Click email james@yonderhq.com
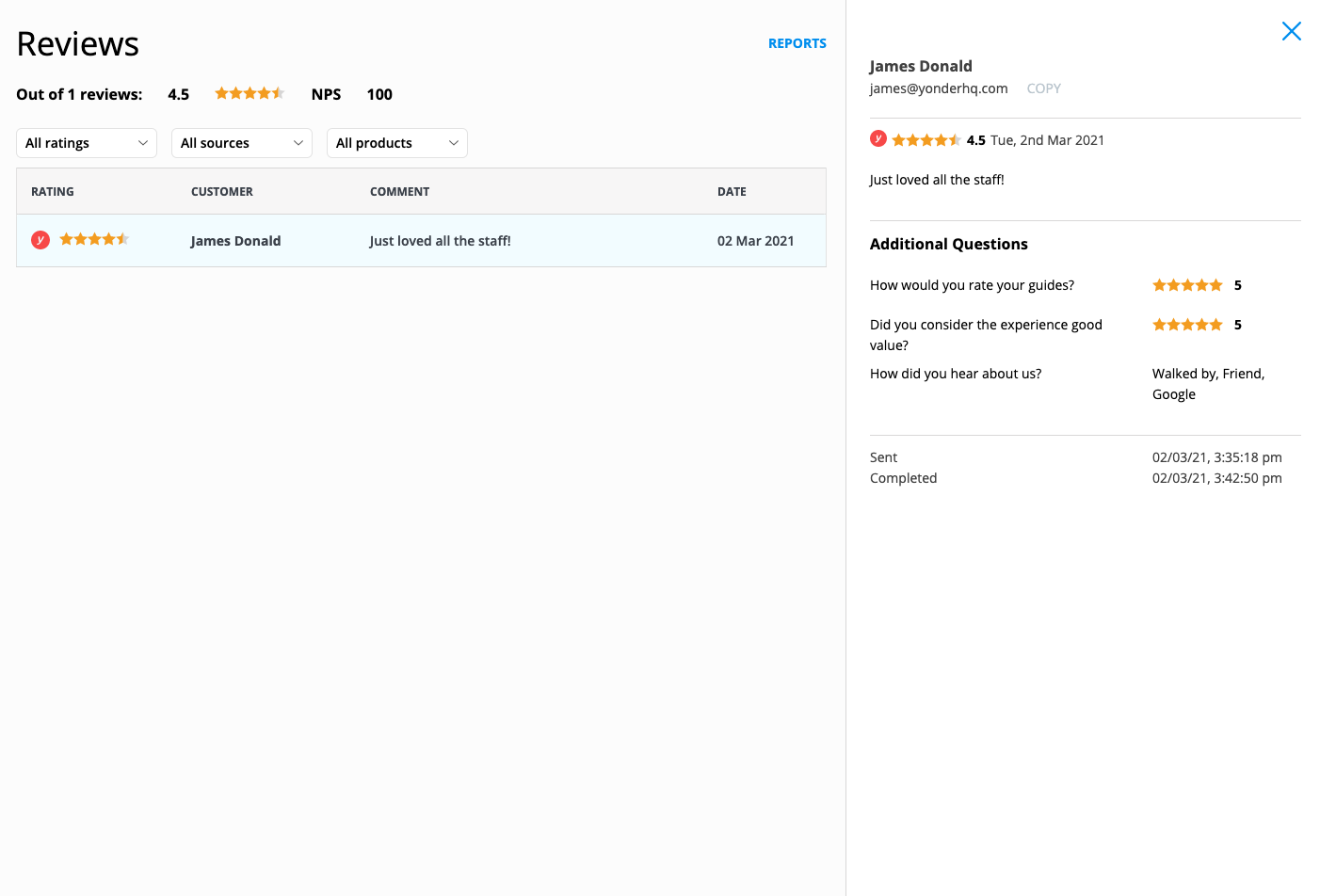1320x896 pixels. 939,88
